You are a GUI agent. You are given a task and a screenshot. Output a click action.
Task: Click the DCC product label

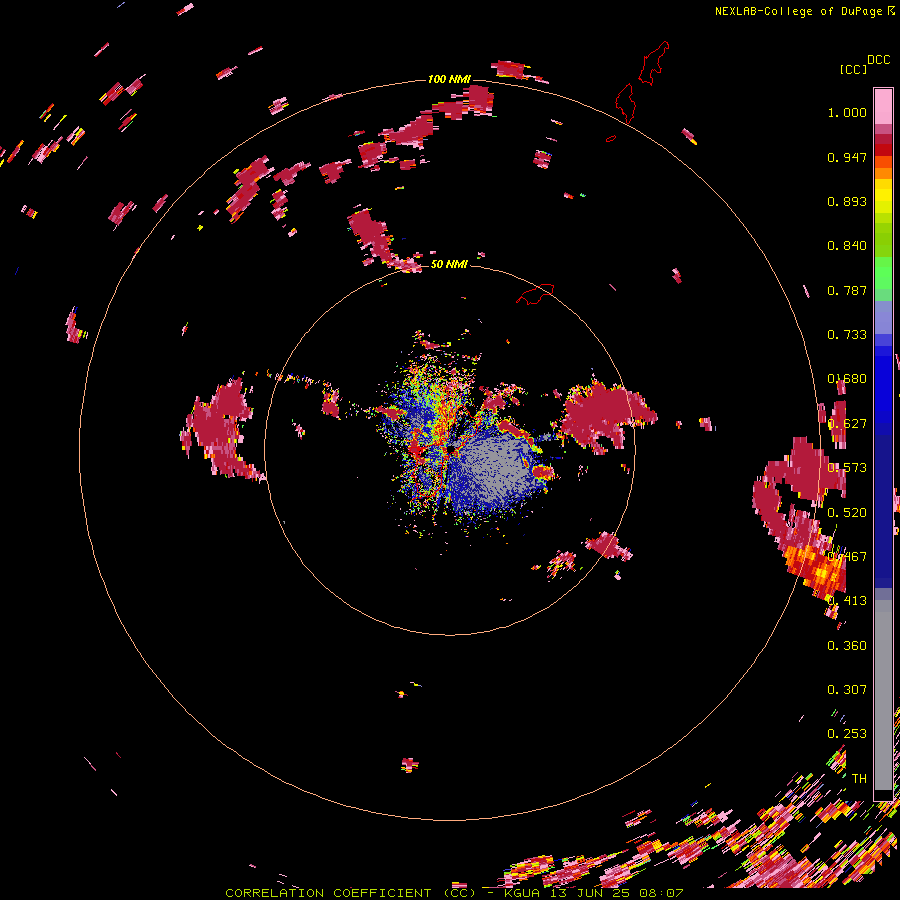(x=878, y=60)
